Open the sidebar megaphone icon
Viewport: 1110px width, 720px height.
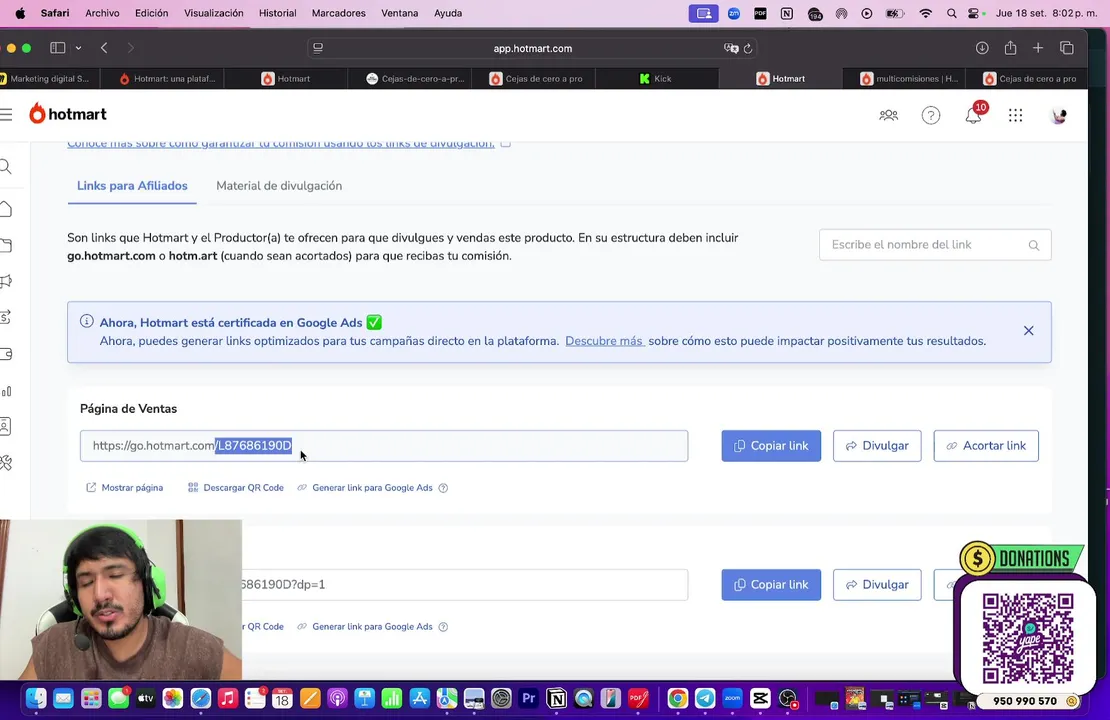pos(6,281)
